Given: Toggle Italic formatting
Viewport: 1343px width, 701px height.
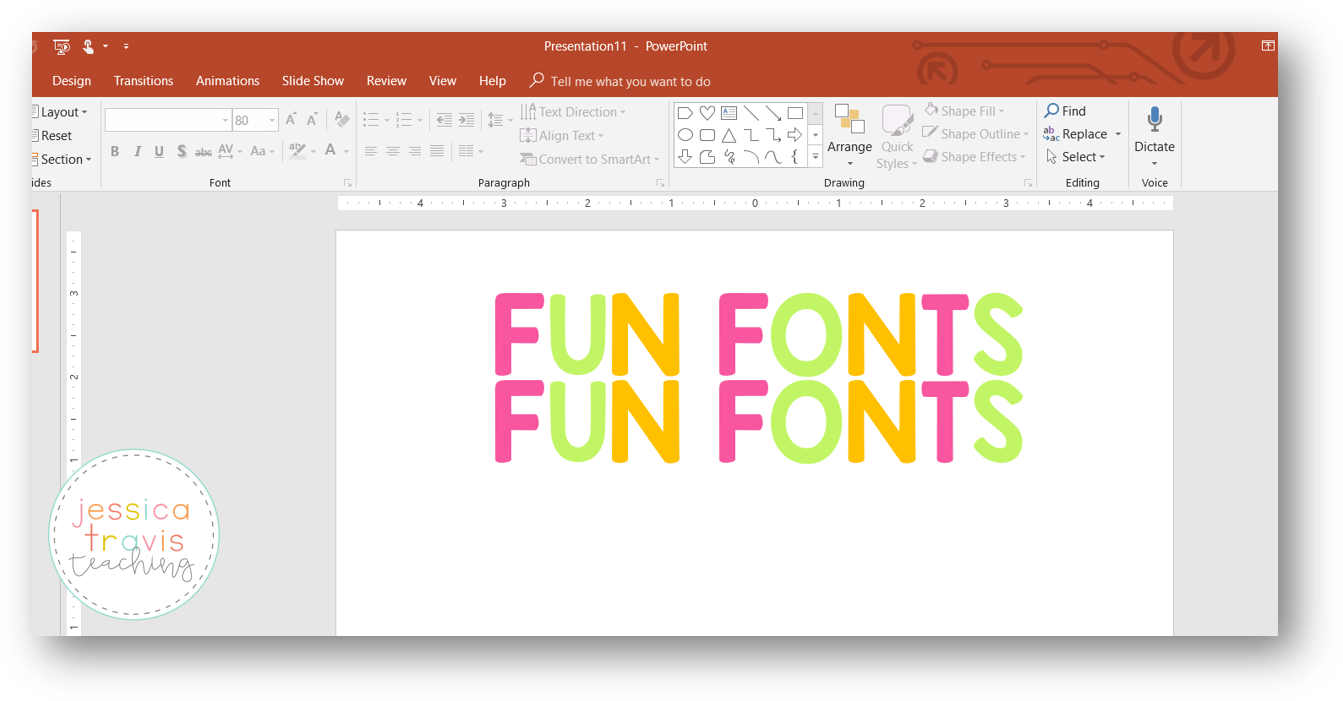Looking at the screenshot, I should [x=137, y=151].
